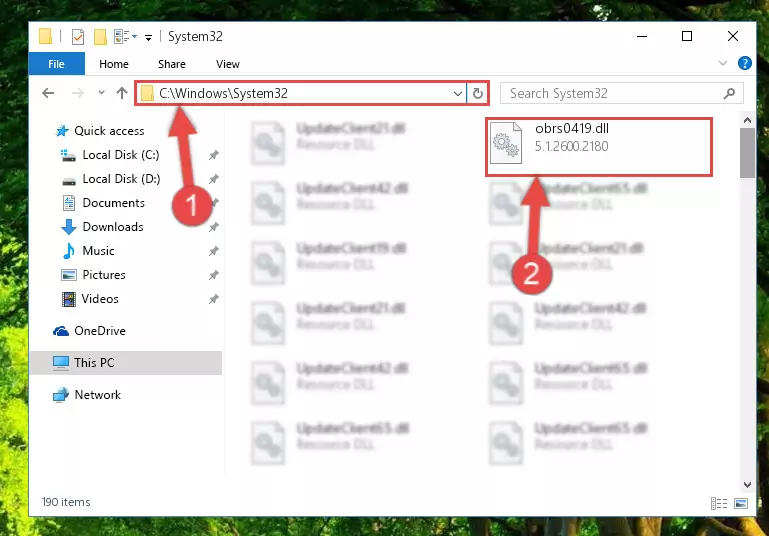
Task: Open the recent locations dropdown
Action: [101, 92]
